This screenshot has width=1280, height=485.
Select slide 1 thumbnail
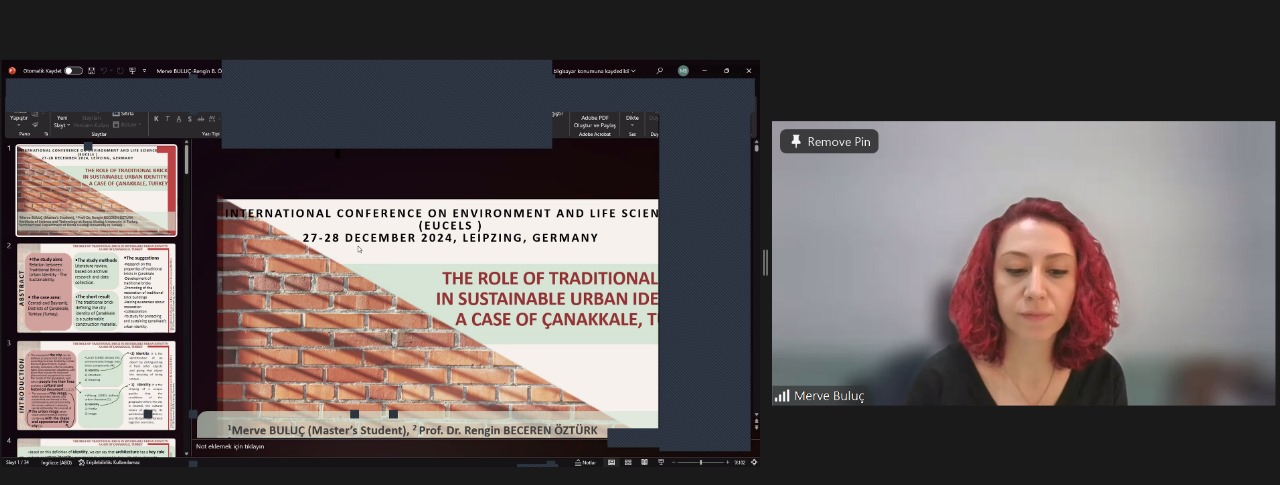(x=96, y=191)
